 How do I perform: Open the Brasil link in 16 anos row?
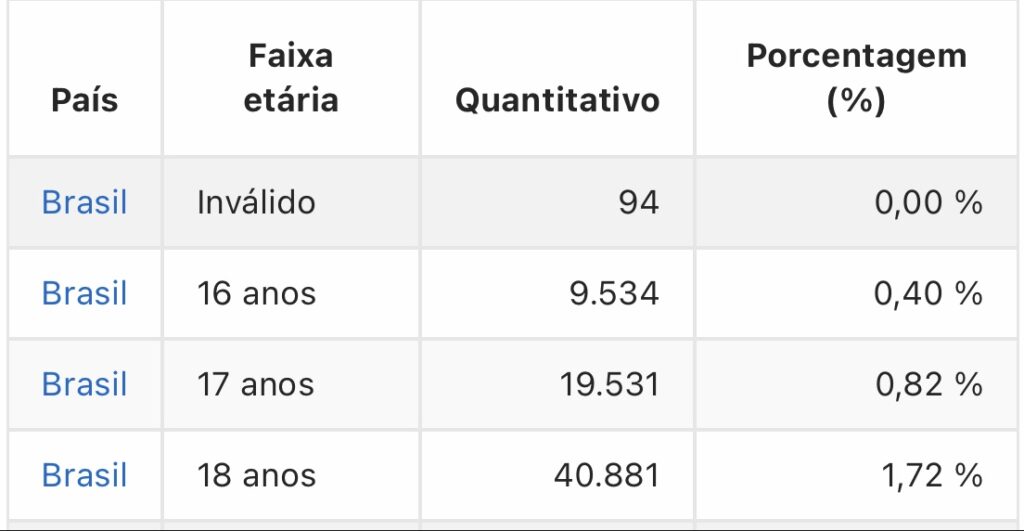pos(84,293)
